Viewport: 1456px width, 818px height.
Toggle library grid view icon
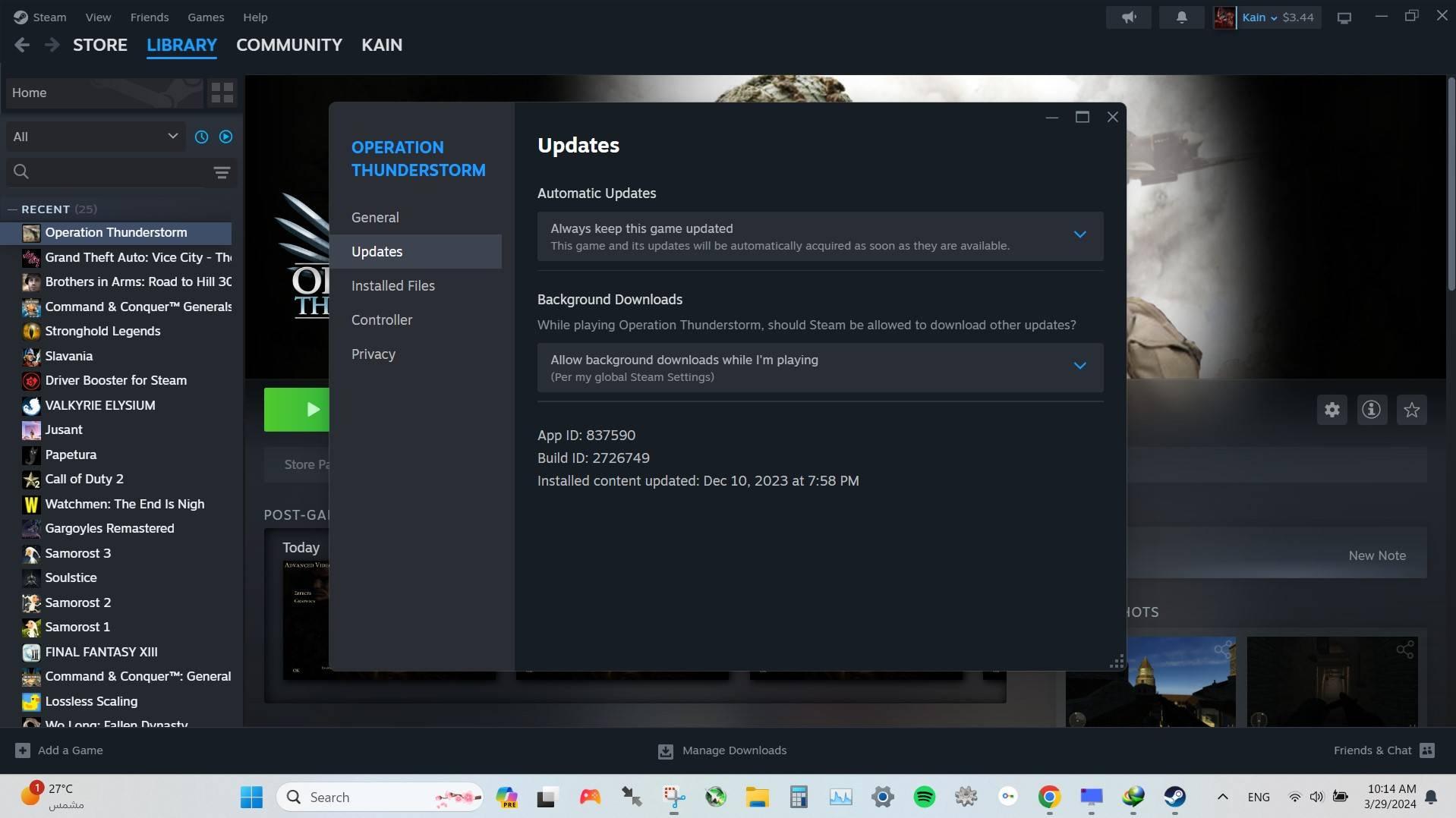coord(222,93)
